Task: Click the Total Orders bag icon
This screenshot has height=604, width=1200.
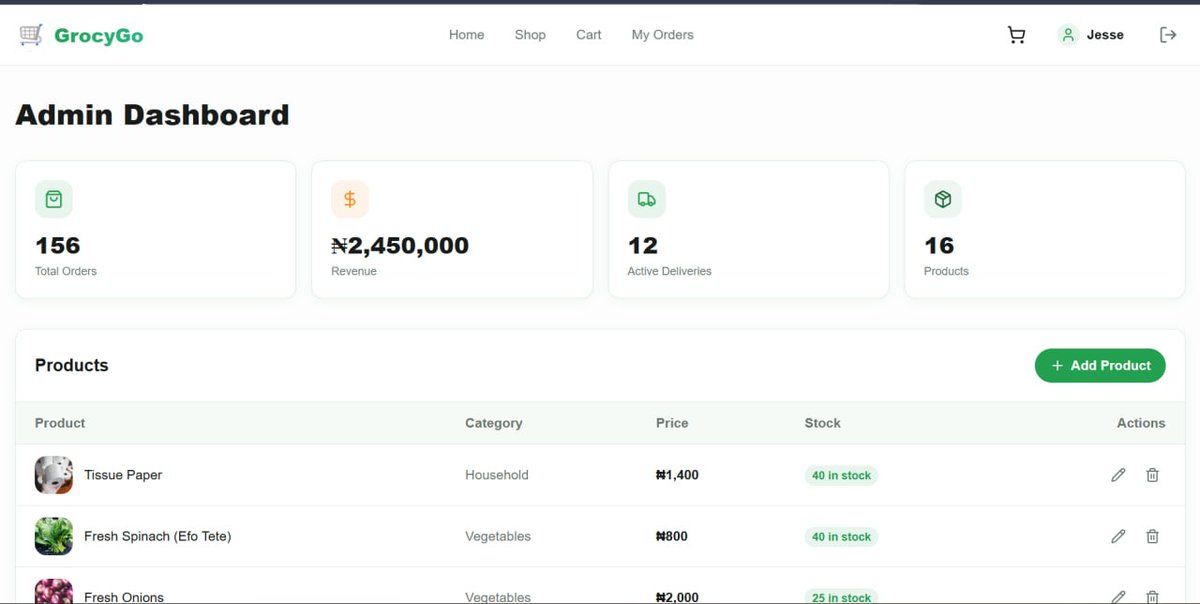Action: (54, 199)
